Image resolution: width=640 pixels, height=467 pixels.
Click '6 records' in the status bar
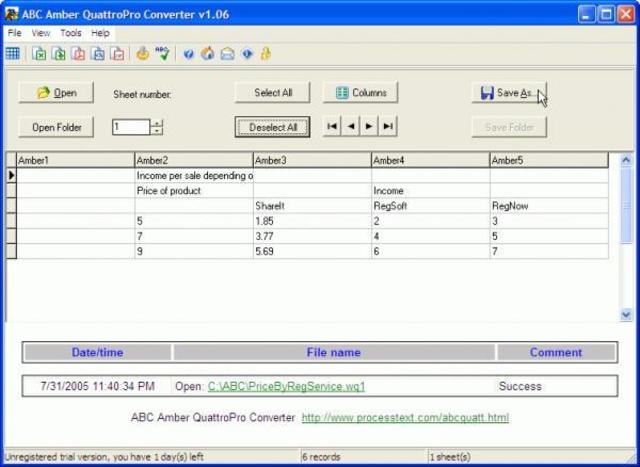tap(321, 457)
